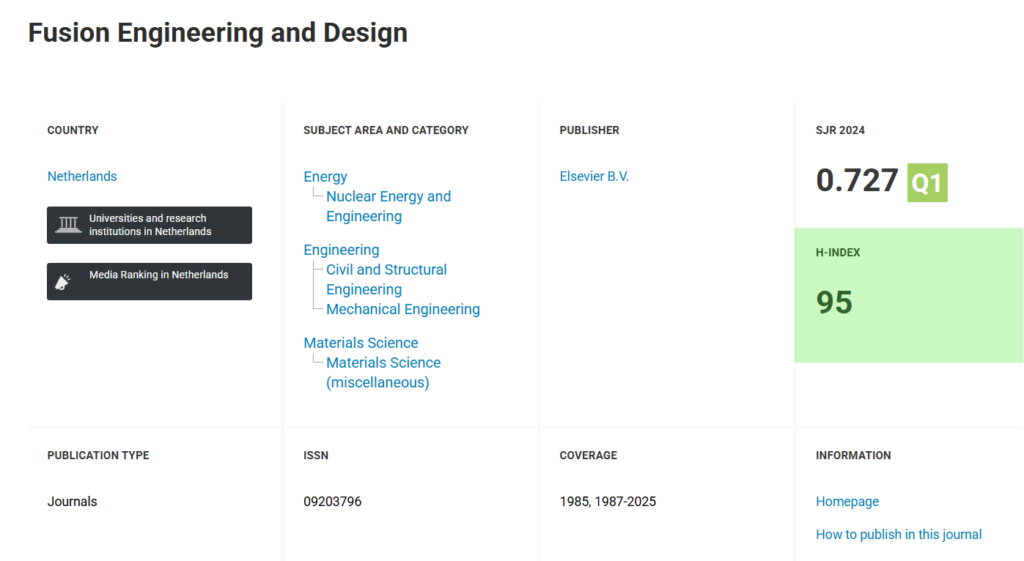Click the ISSN number 09203796
Viewport: 1024px width, 561px height.
pos(332,501)
